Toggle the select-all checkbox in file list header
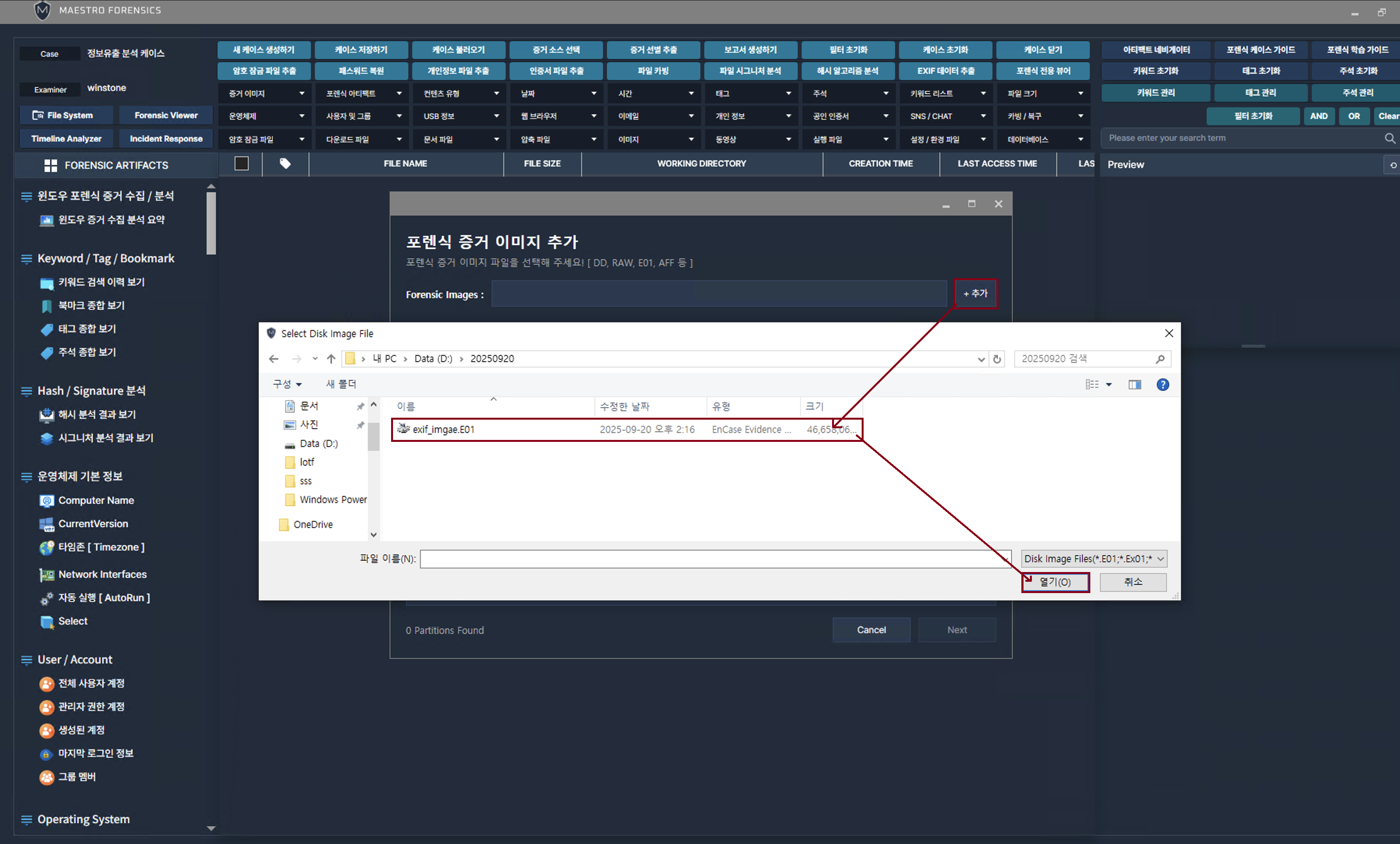This screenshot has height=844, width=1400. coord(242,164)
